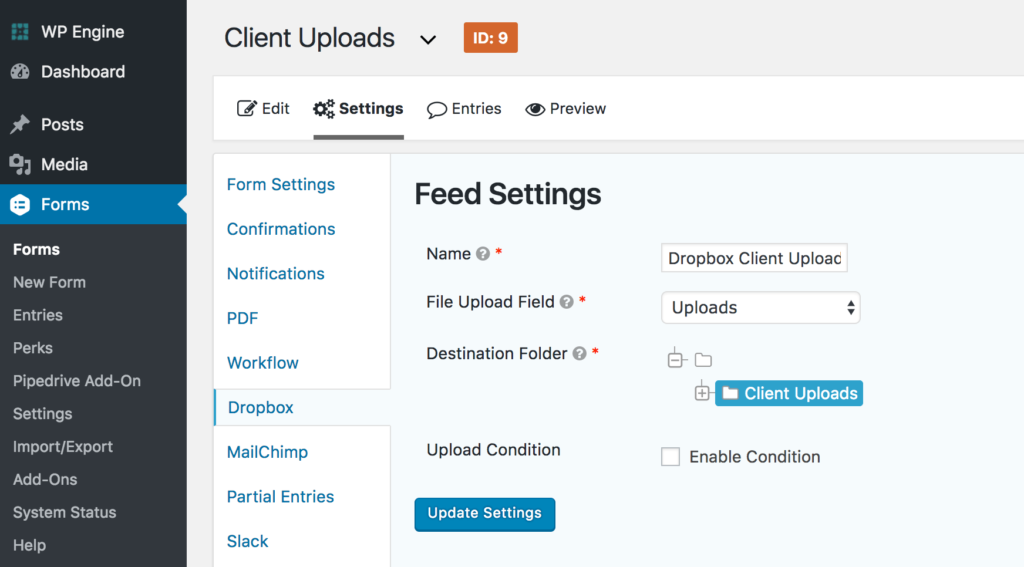
Task: Open Workflow settings section
Action: 263,363
